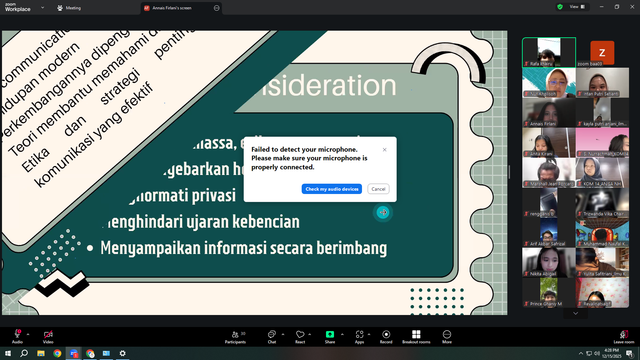Click the Zoom app taskbar icon

[x=74, y=353]
